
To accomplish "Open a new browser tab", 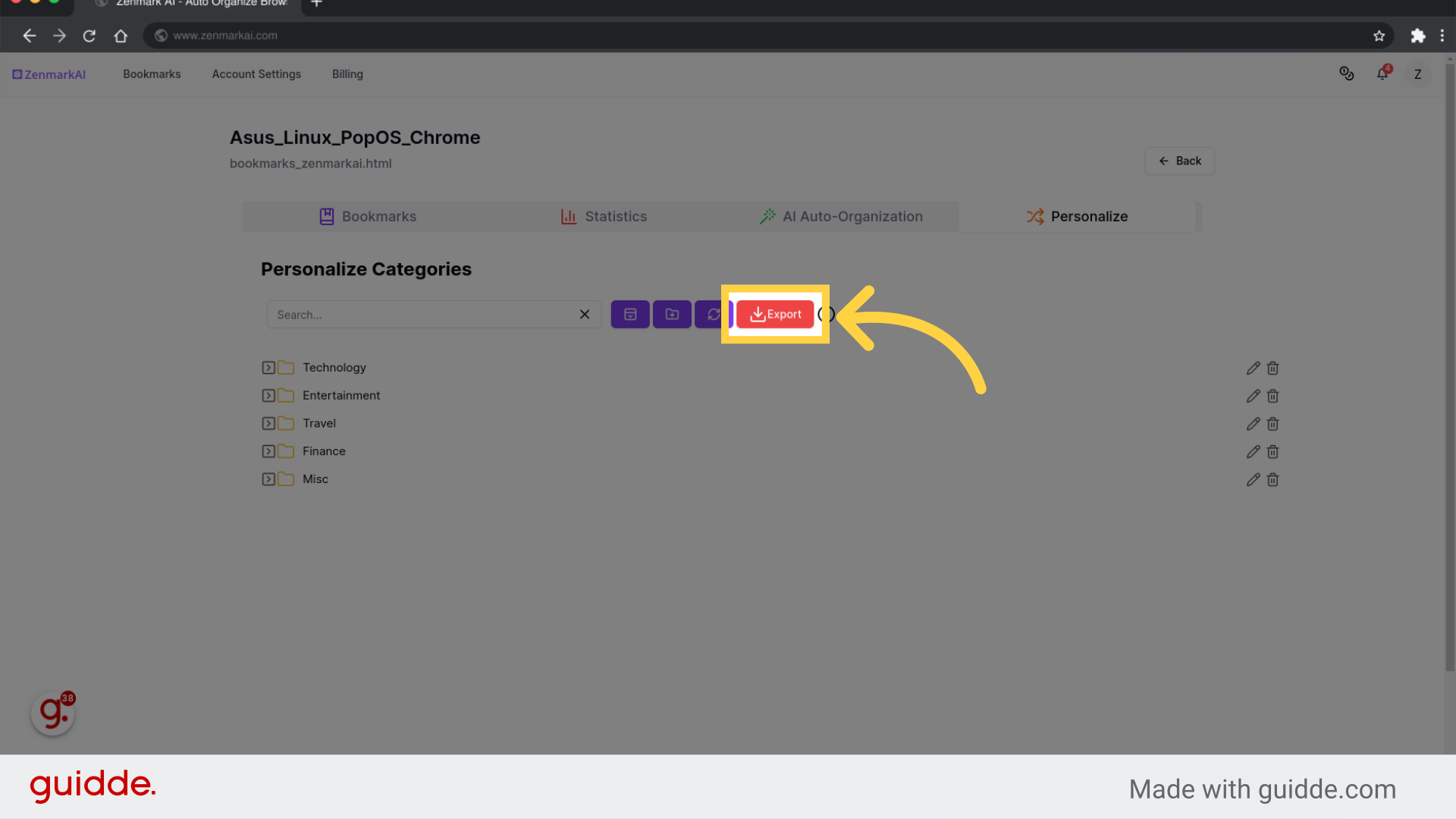I will coord(317,5).
